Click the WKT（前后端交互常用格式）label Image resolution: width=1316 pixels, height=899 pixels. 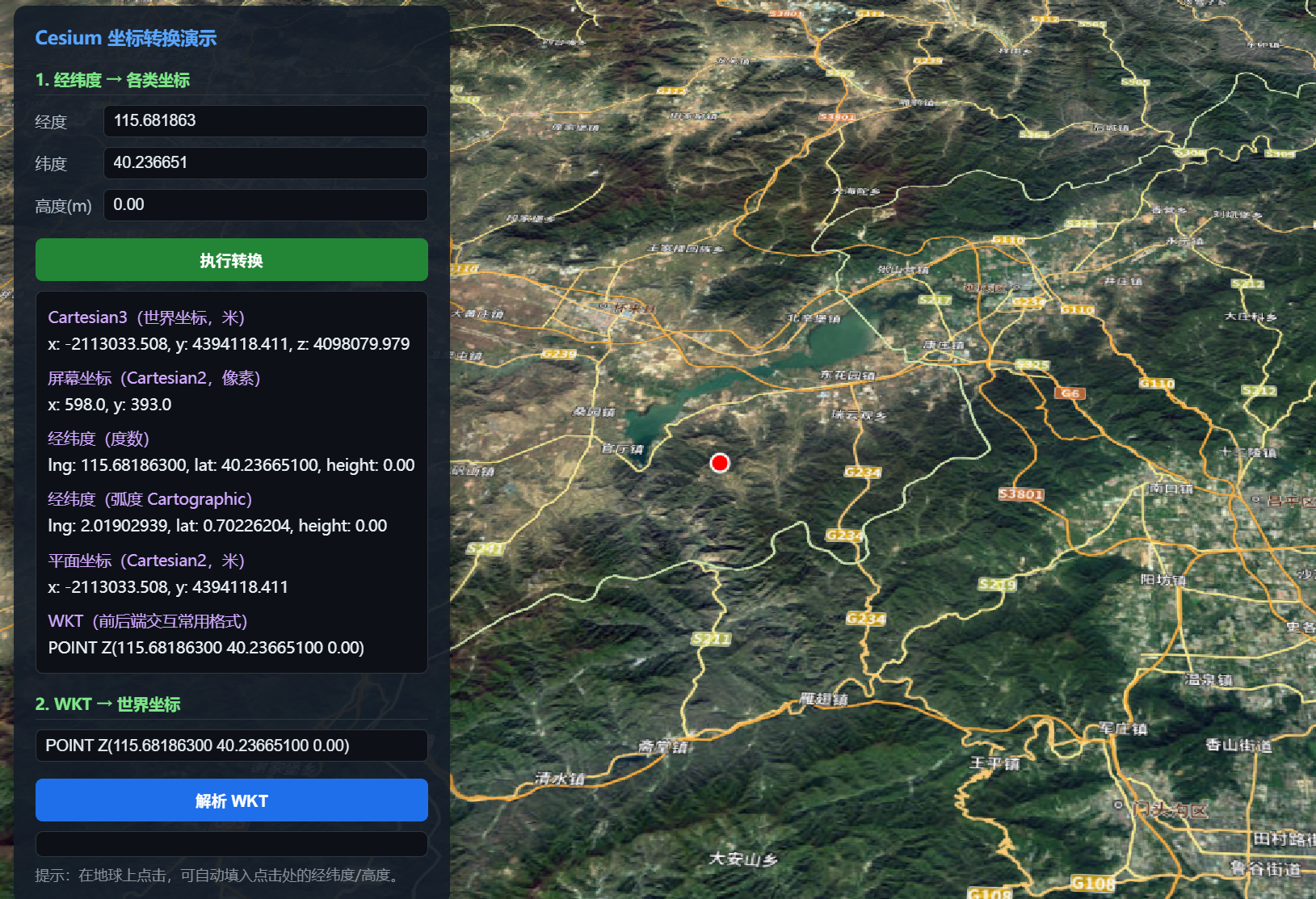[x=148, y=621]
